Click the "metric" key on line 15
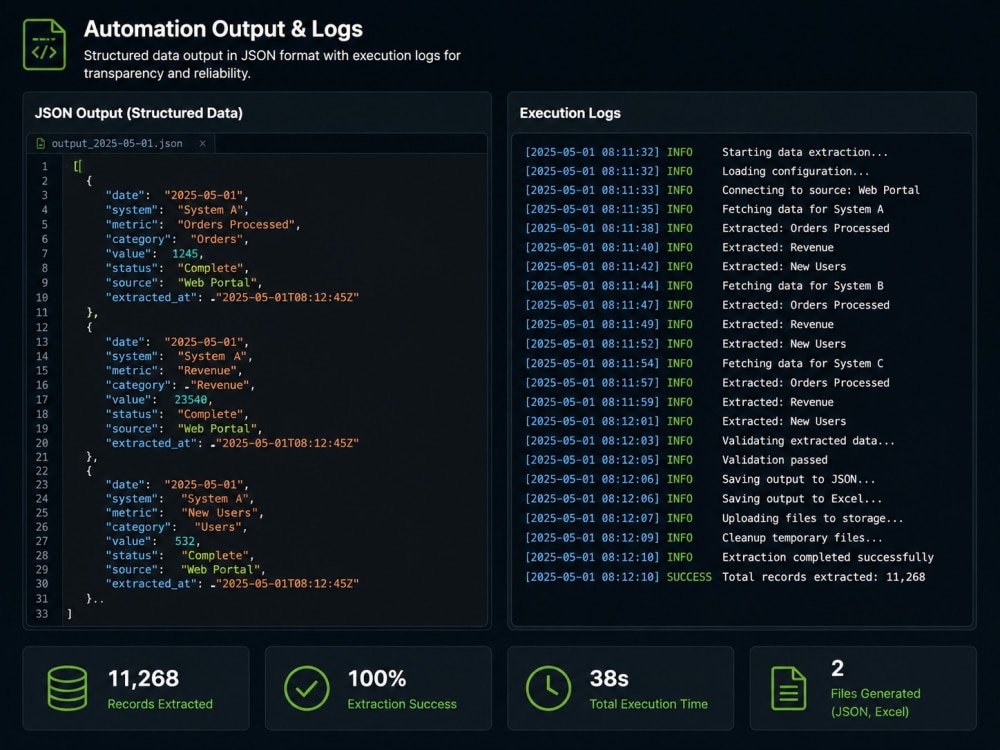 pyautogui.click(x=132, y=371)
